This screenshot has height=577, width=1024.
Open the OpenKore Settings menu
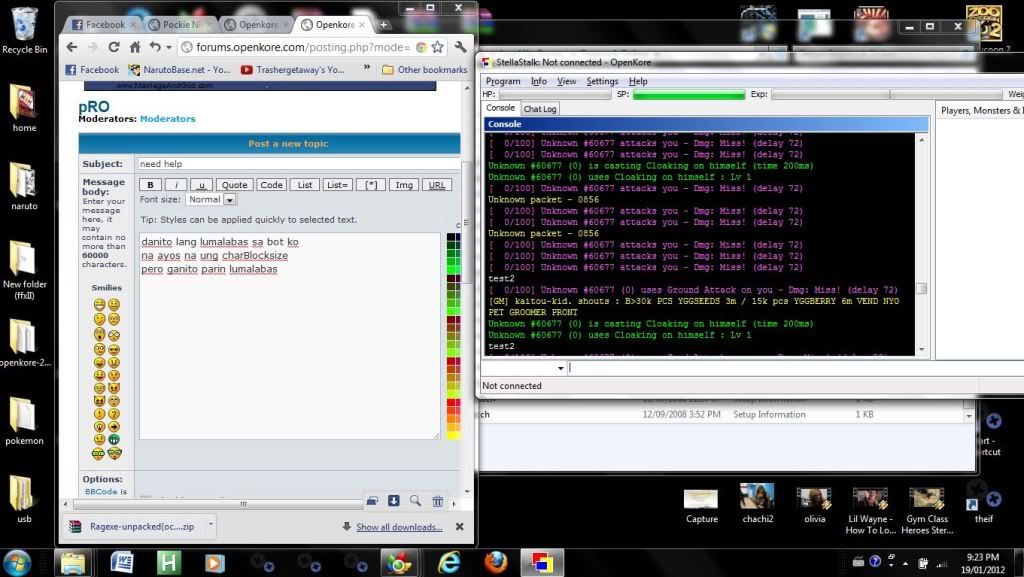click(x=602, y=81)
